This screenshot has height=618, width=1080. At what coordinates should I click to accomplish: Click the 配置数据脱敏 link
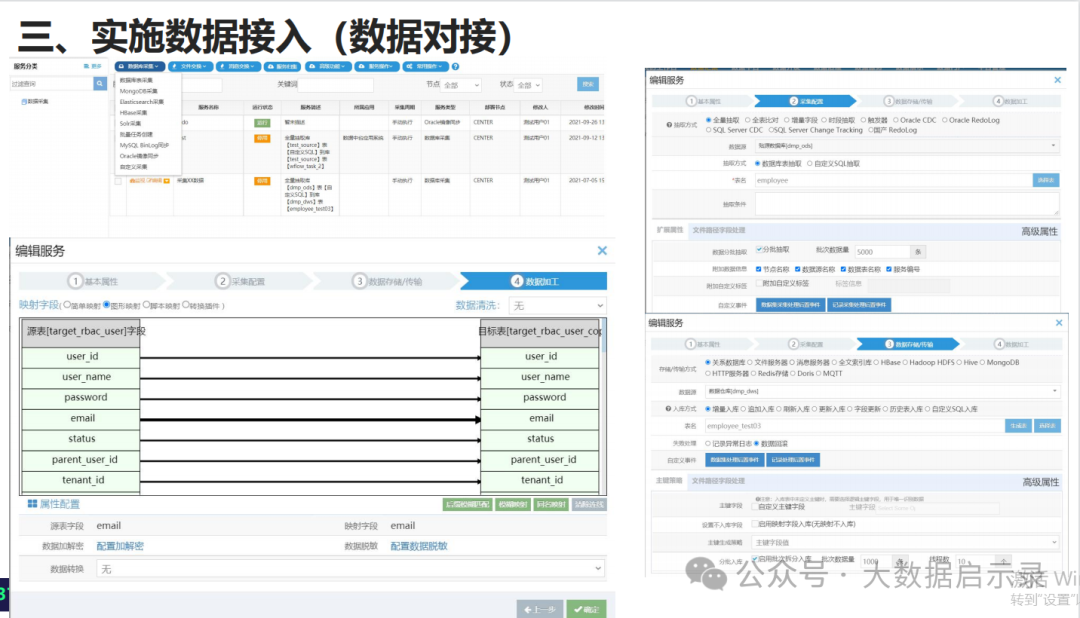pyautogui.click(x=419, y=546)
